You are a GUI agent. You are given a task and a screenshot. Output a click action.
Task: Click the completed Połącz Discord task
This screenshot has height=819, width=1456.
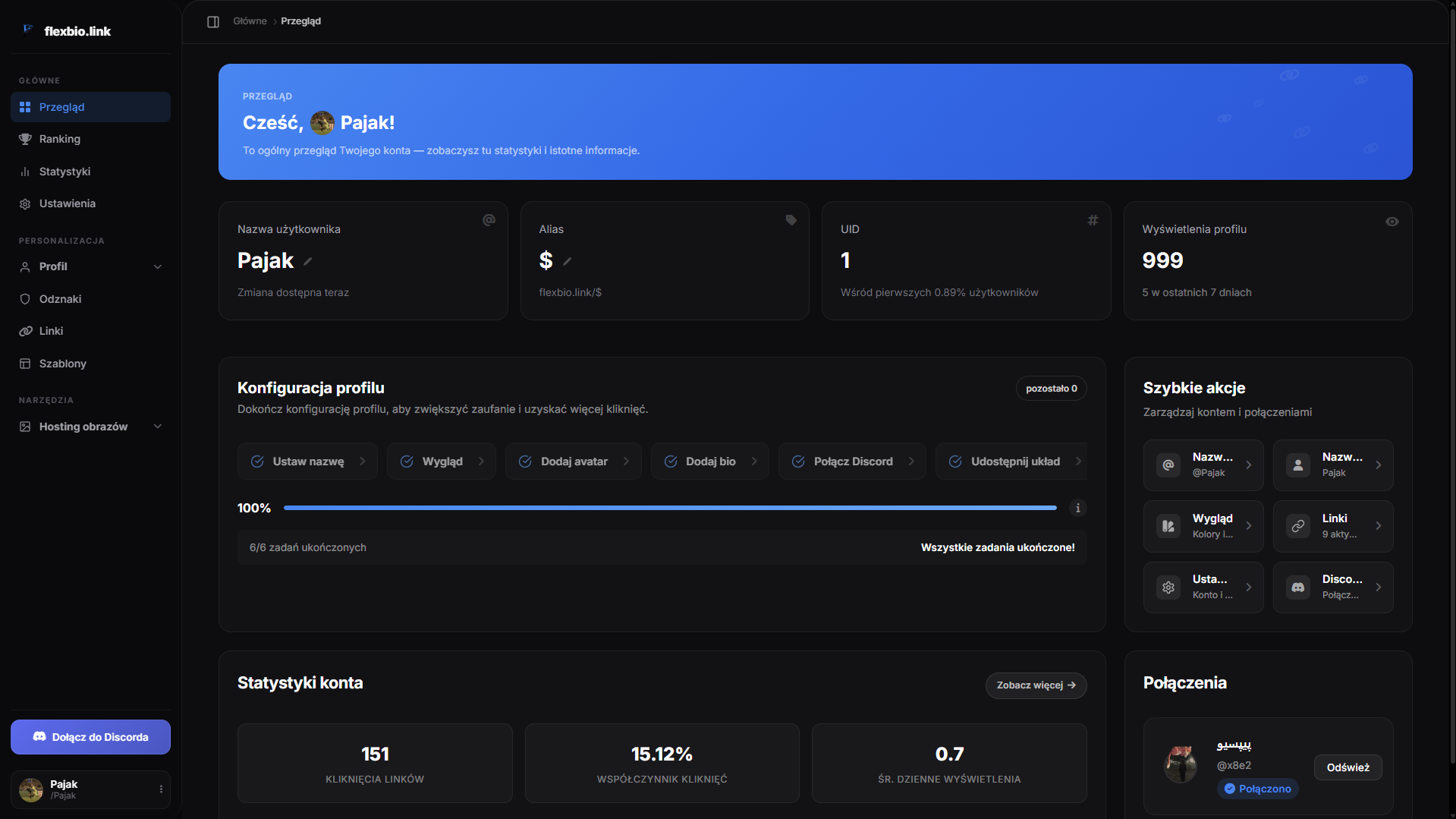click(x=852, y=461)
